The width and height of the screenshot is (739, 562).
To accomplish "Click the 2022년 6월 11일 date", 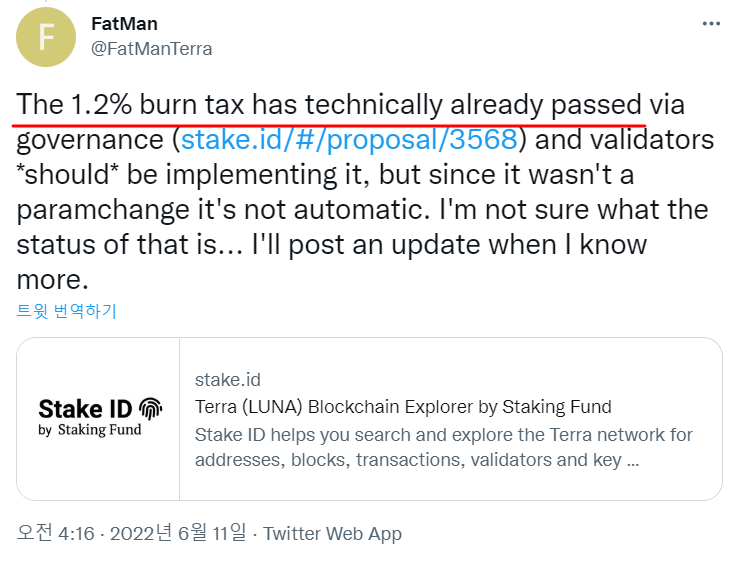I will [x=178, y=533].
